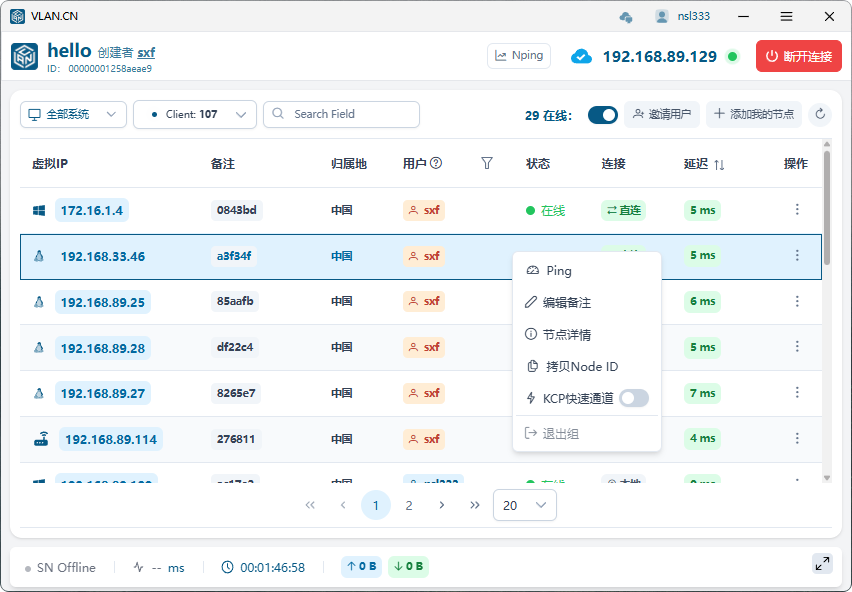Open the Nping button

click(x=519, y=56)
